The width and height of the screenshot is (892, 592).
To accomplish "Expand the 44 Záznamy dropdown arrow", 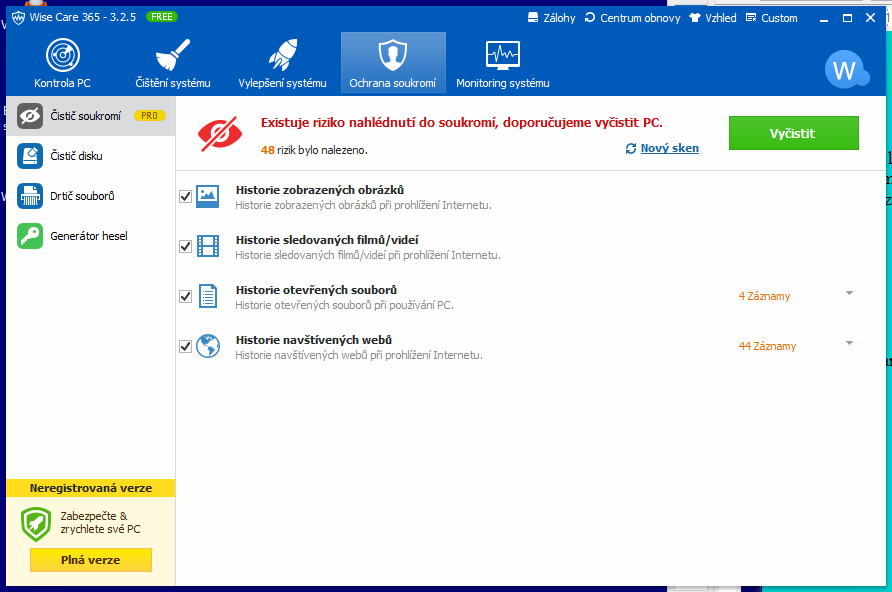I will tap(849, 343).
